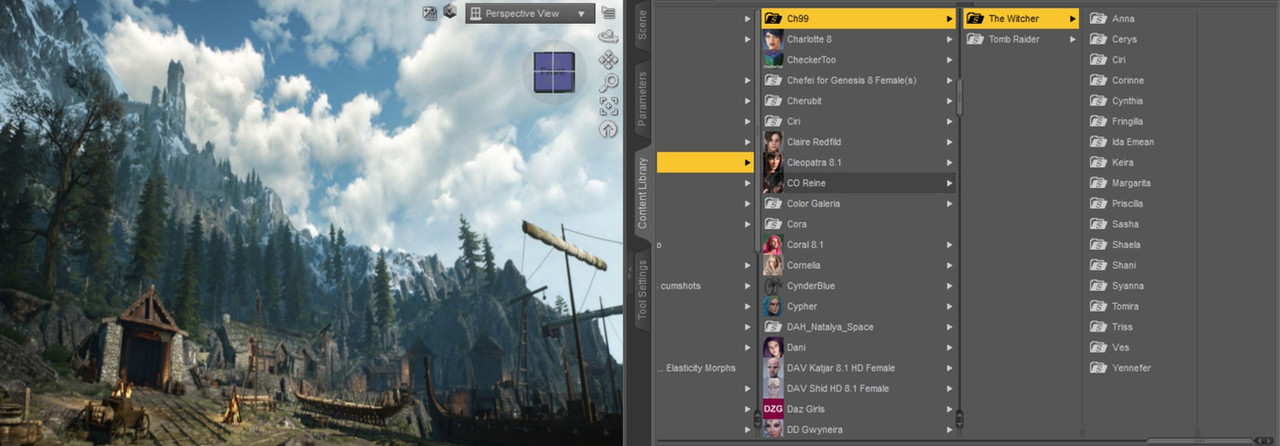Select the Elasticity Morphs entry
Image resolution: width=1280 pixels, height=446 pixels.
(x=697, y=368)
